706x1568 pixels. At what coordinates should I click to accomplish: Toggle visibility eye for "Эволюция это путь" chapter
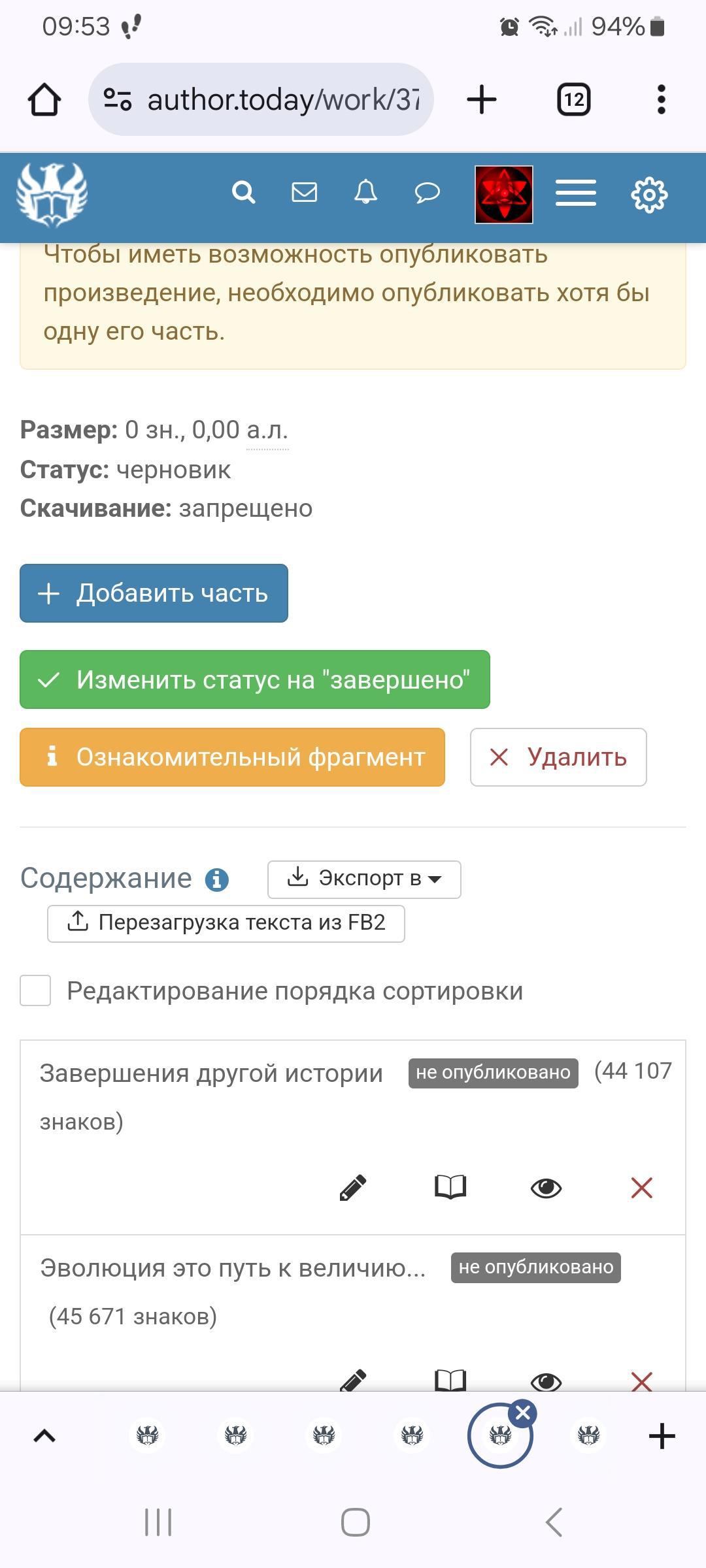click(546, 1380)
